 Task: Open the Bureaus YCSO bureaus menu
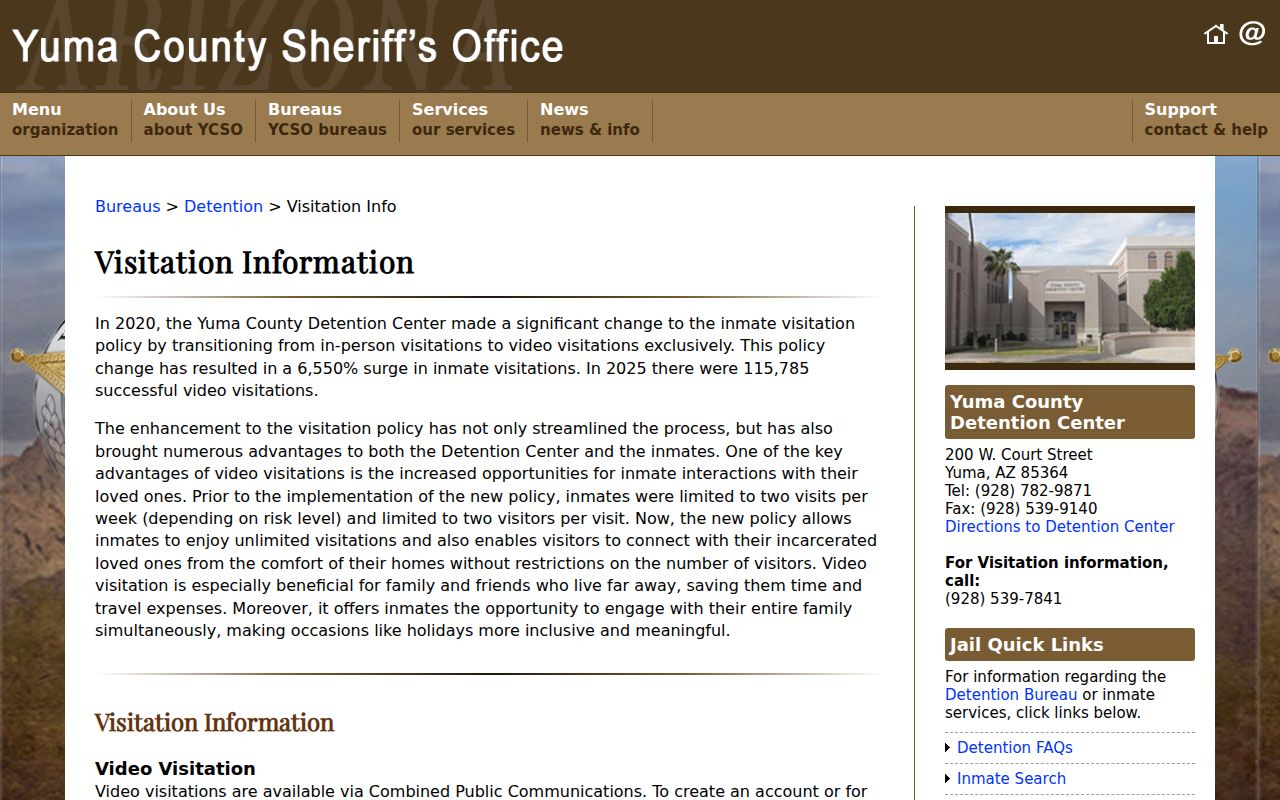(327, 119)
